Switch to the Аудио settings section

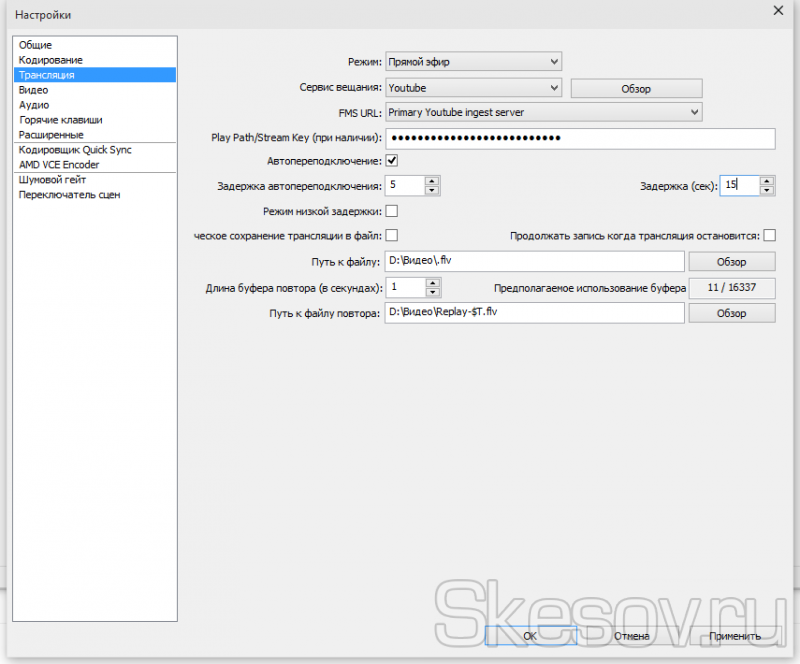[33, 105]
